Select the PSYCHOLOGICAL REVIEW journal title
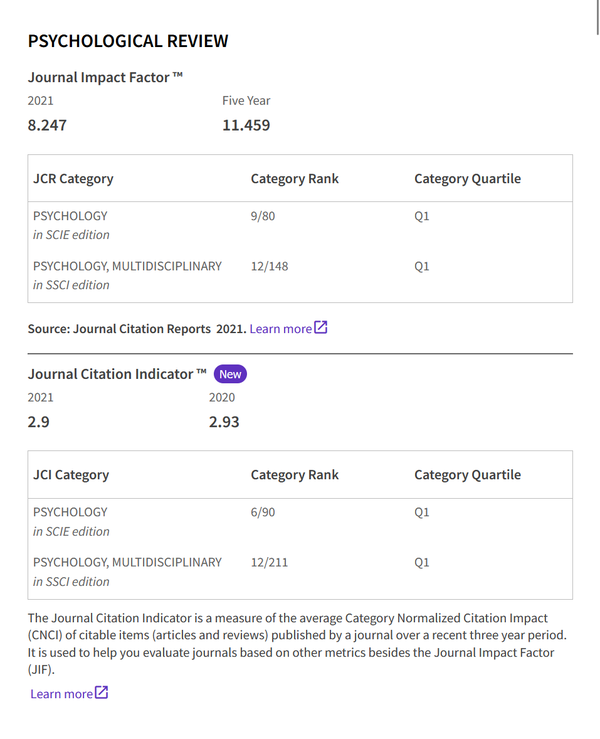This screenshot has width=600, height=739. [x=128, y=41]
